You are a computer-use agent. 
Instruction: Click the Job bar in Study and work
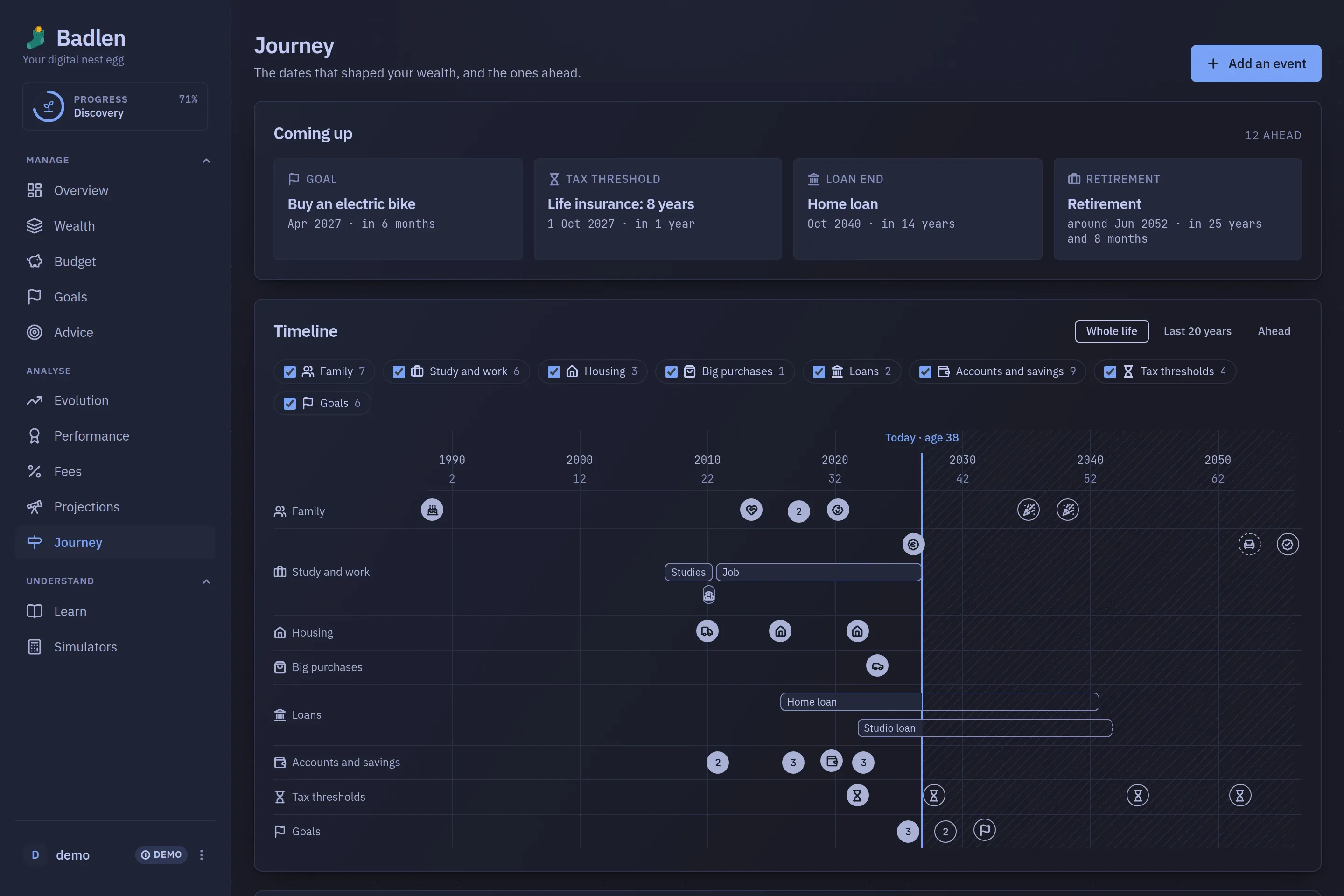click(x=818, y=572)
